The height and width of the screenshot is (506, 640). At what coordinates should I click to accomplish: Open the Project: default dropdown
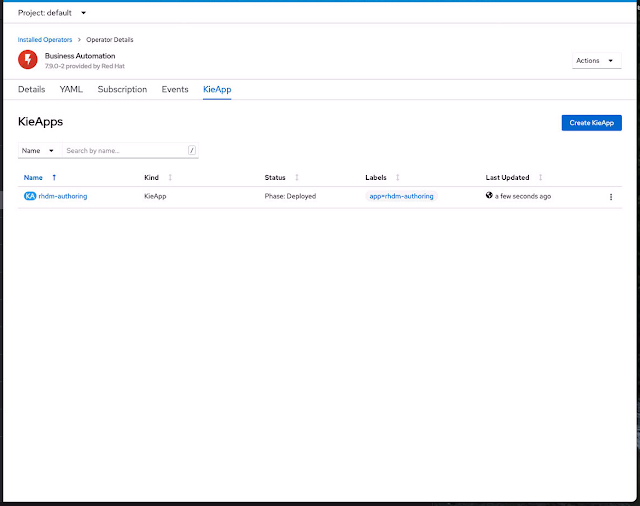(x=52, y=13)
